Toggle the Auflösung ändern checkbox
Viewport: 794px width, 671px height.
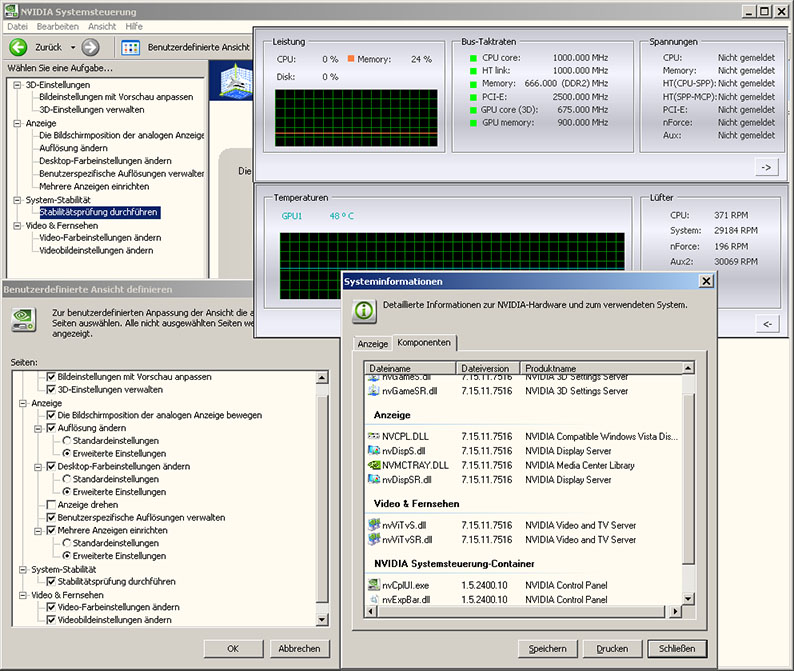[x=51, y=428]
